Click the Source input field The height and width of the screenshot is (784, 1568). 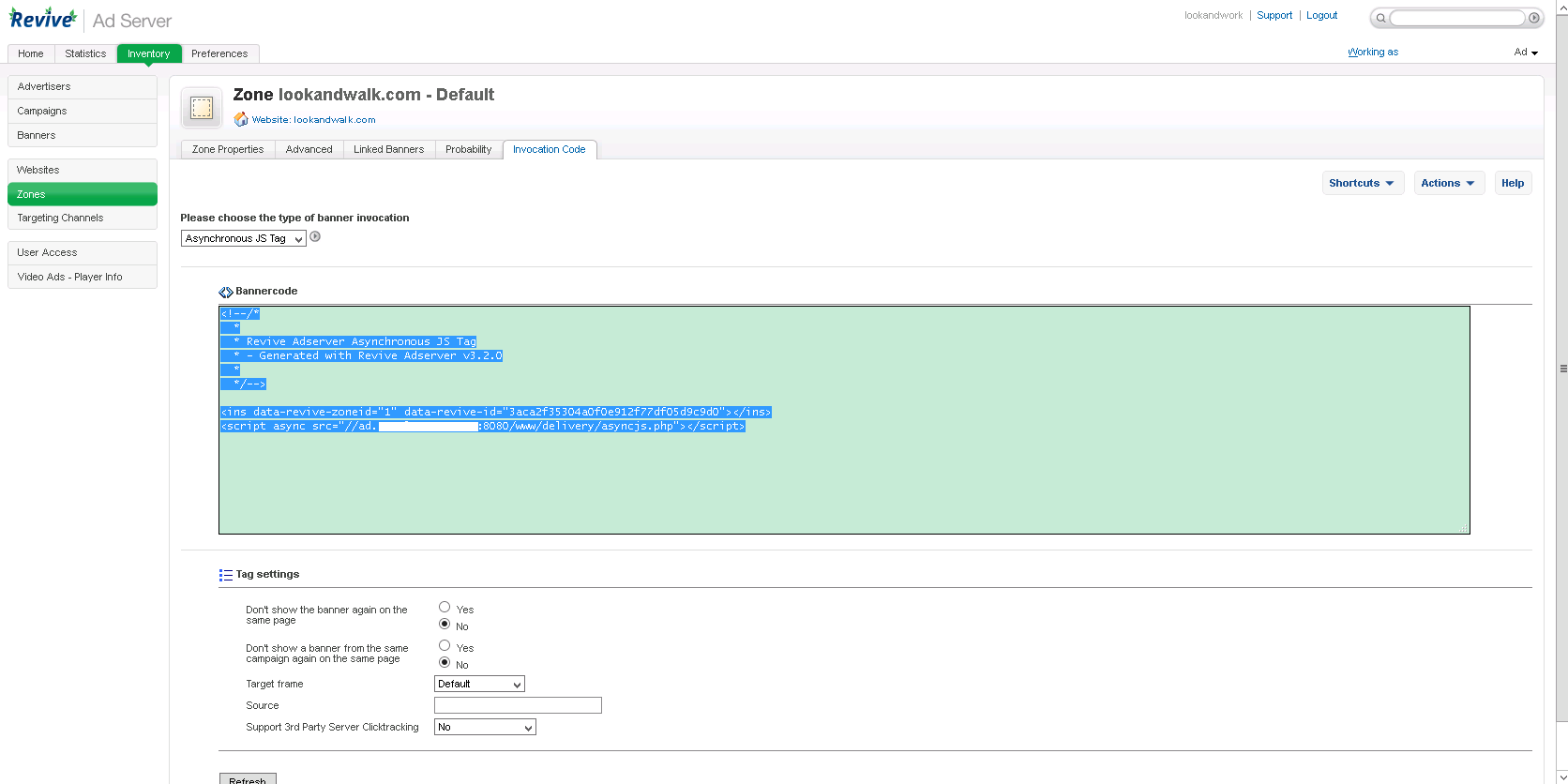[x=518, y=705]
